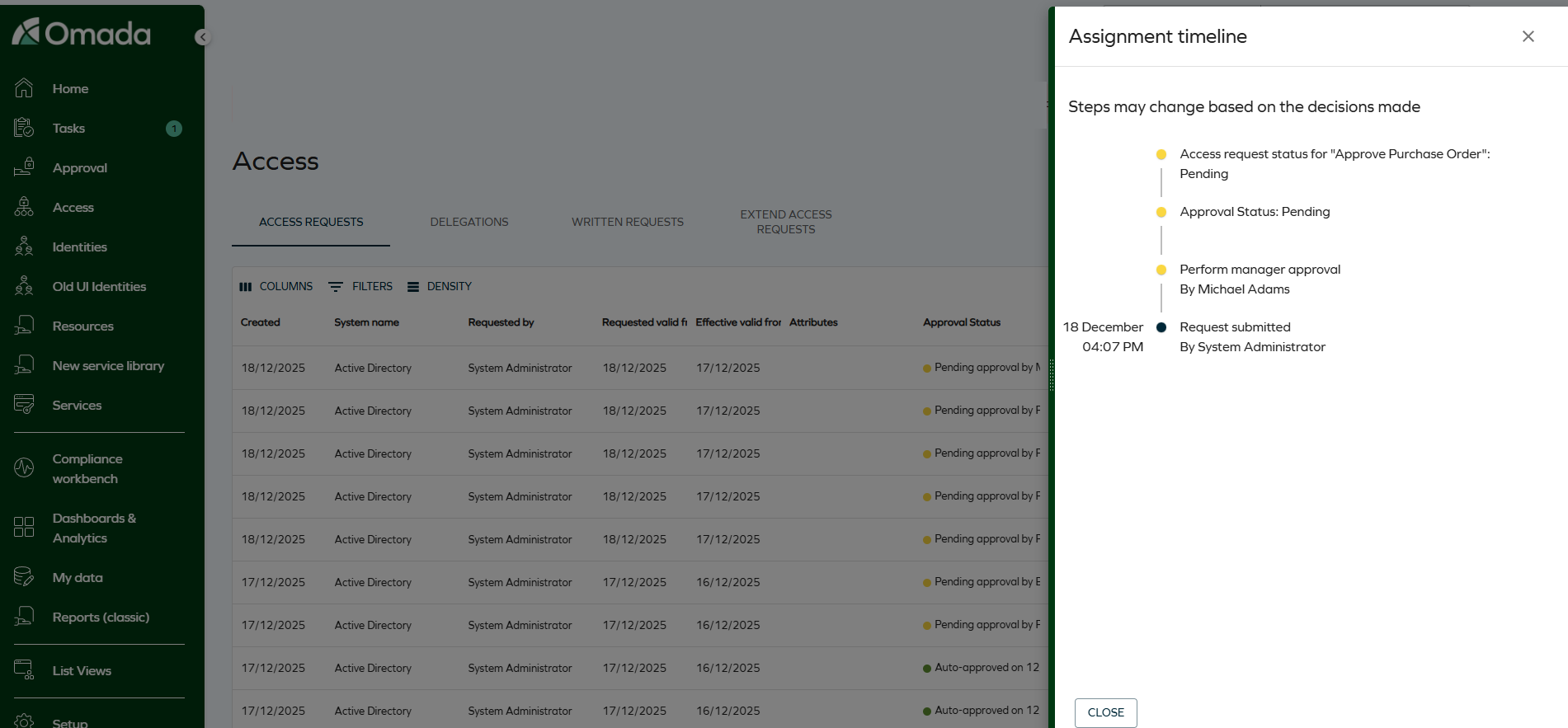Click the Effective valid from column header
The height and width of the screenshot is (728, 1568).
point(738,322)
